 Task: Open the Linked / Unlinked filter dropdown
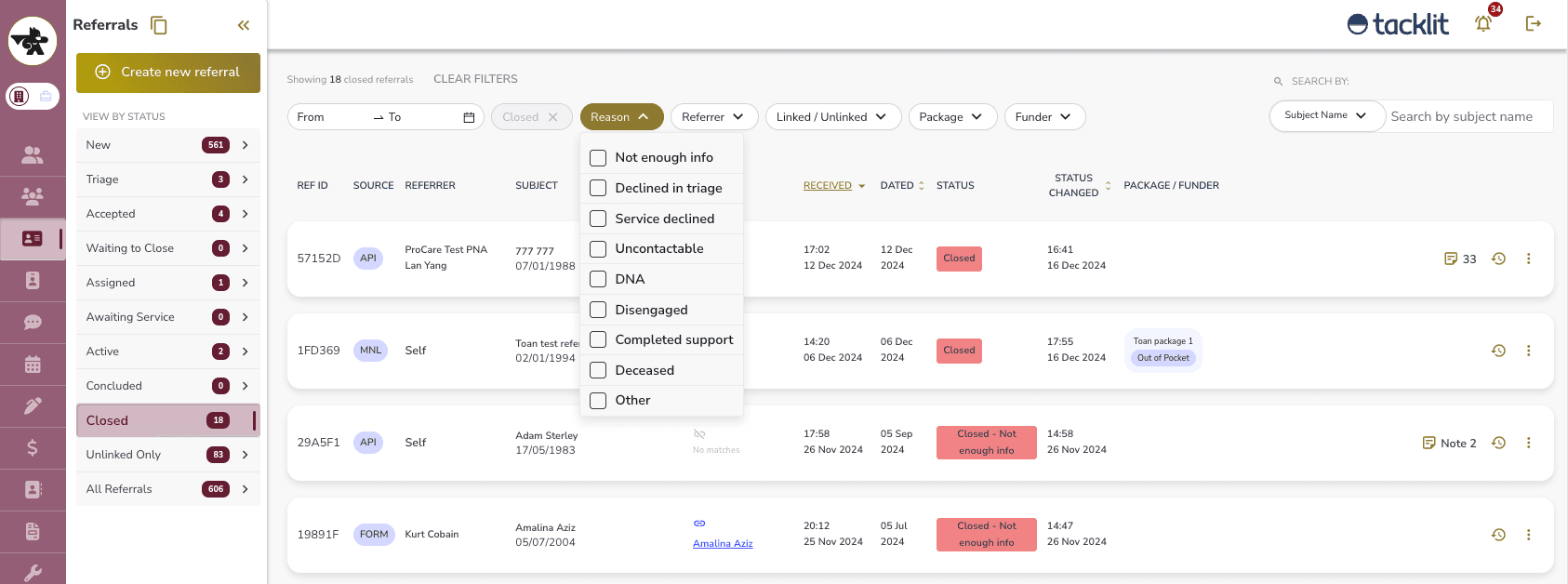tap(833, 117)
